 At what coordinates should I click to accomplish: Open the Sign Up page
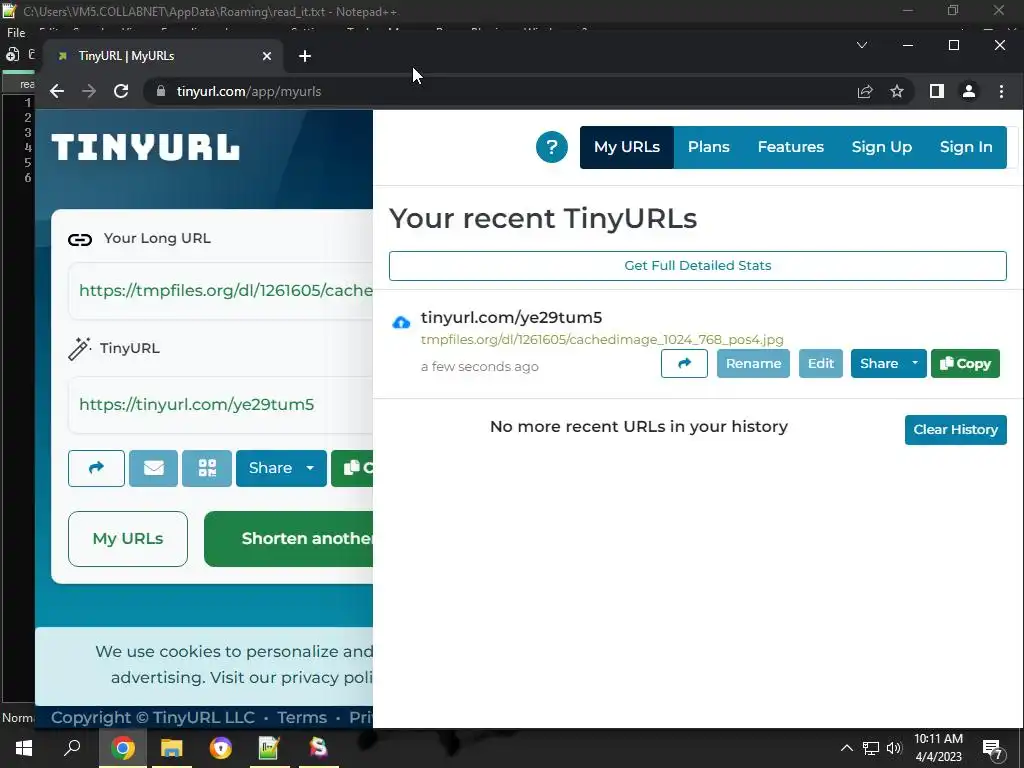click(881, 147)
